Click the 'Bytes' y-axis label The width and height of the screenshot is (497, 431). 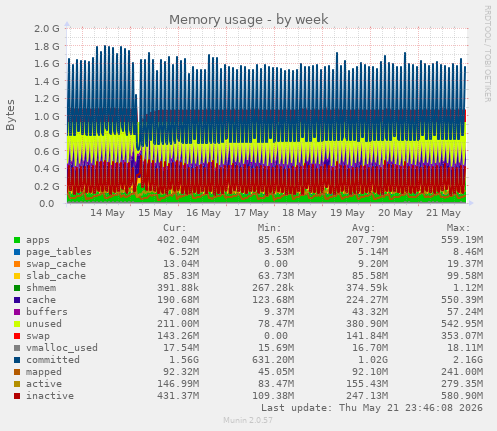(x=10, y=115)
